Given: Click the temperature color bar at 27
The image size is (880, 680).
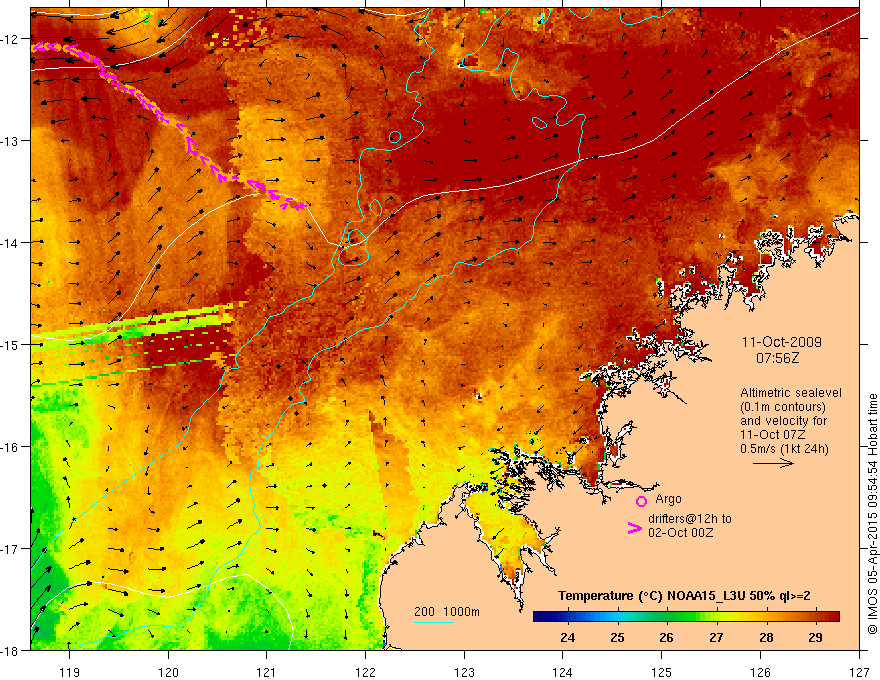Looking at the screenshot, I should tap(716, 617).
